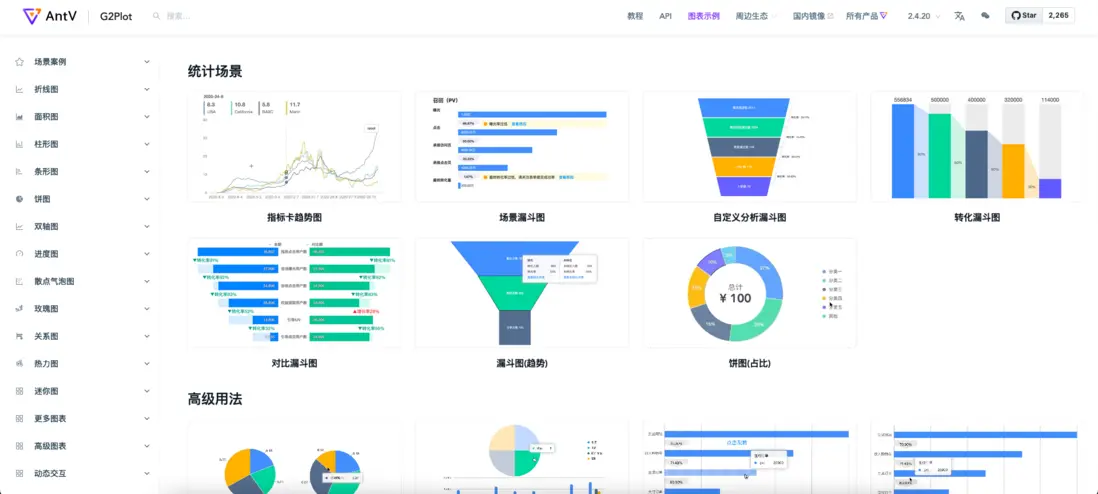Open the 漏斗图(趋势) chart thumbnail
This screenshot has height=494, width=1098.
click(522, 293)
